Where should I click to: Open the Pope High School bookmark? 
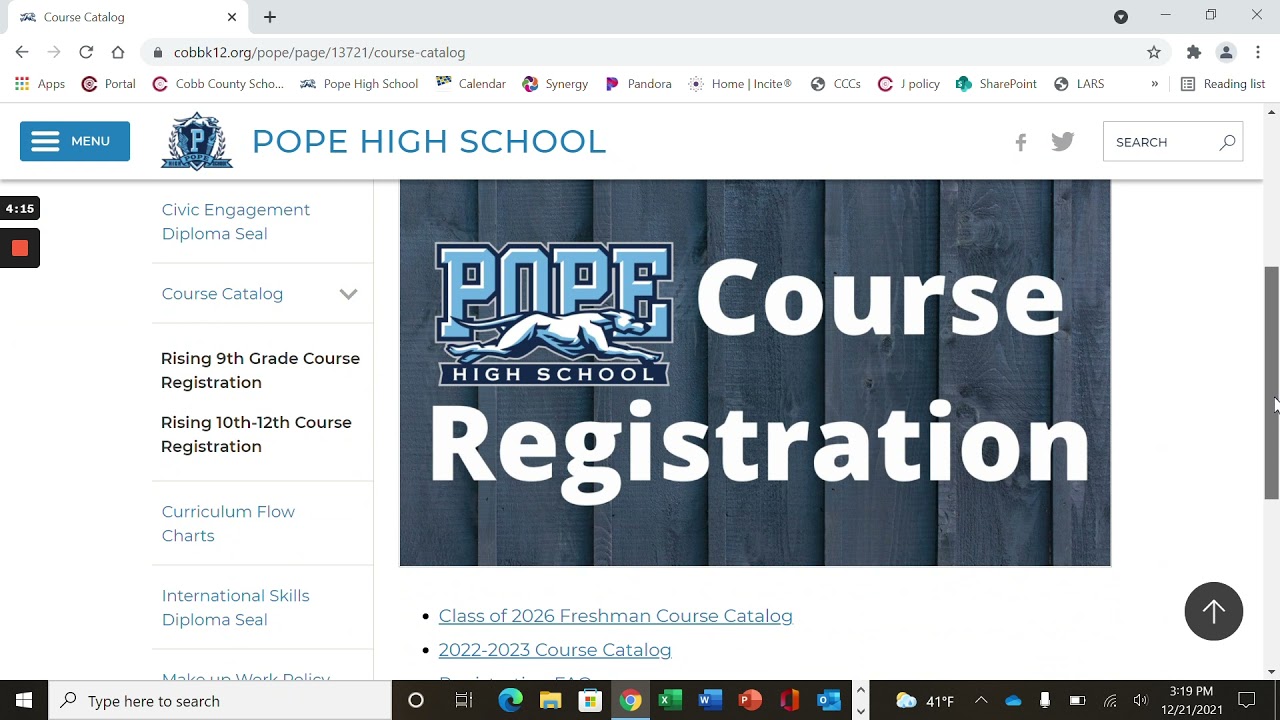[x=359, y=84]
